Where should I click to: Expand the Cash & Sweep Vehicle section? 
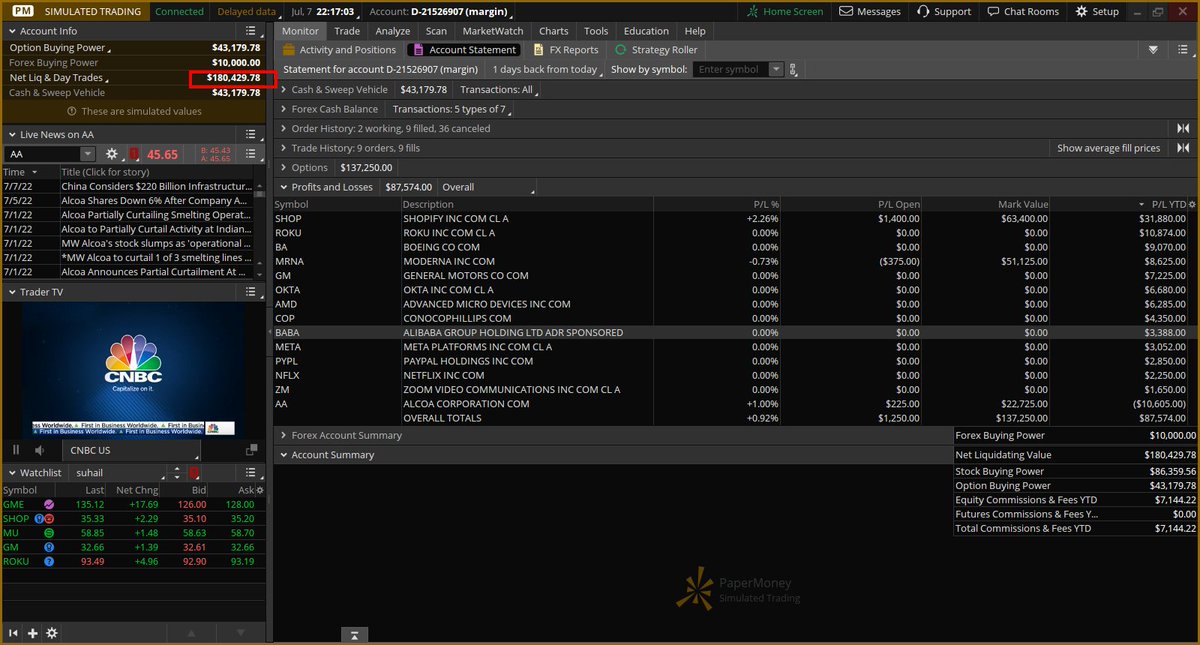[283, 90]
